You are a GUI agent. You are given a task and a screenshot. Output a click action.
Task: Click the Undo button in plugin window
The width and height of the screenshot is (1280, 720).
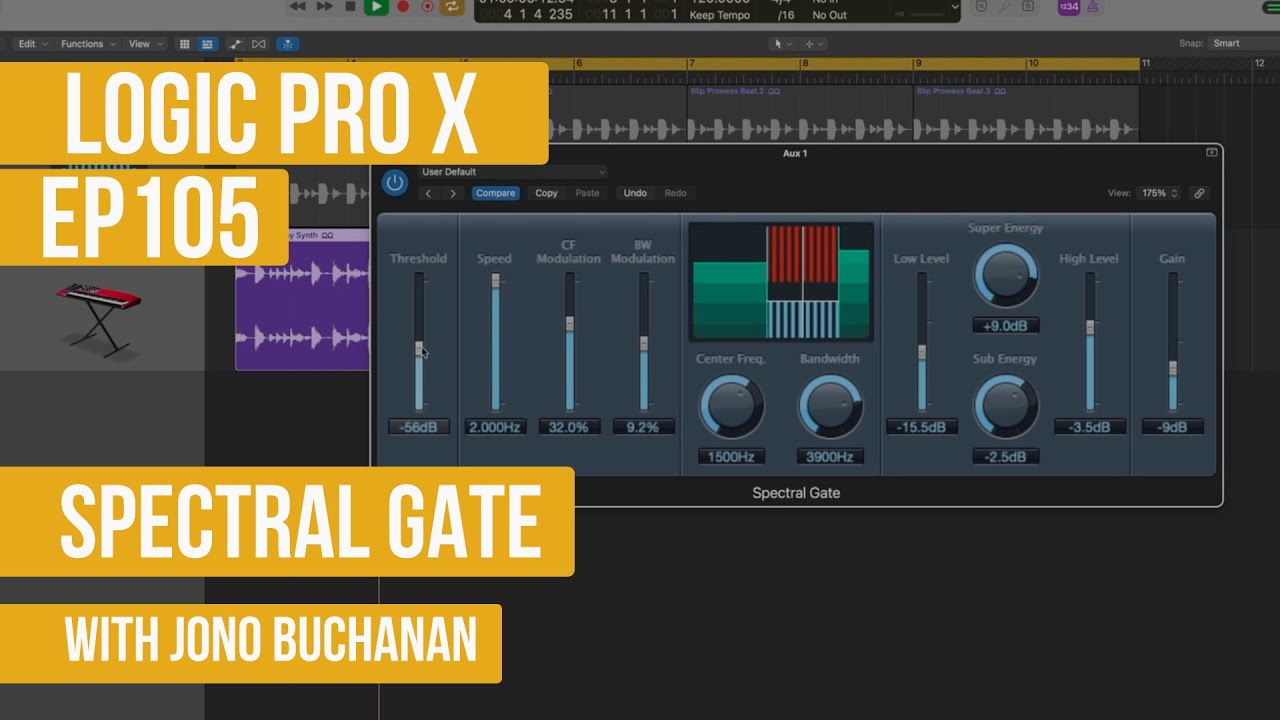point(635,193)
